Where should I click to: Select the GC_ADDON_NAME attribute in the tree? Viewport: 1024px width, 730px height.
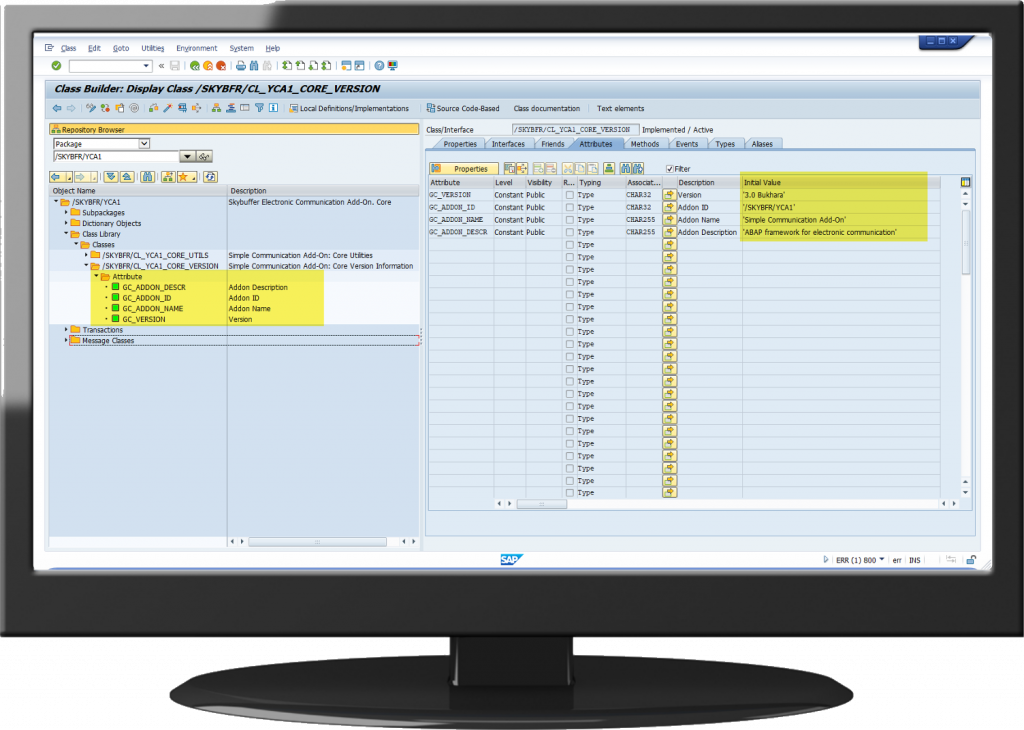[153, 308]
